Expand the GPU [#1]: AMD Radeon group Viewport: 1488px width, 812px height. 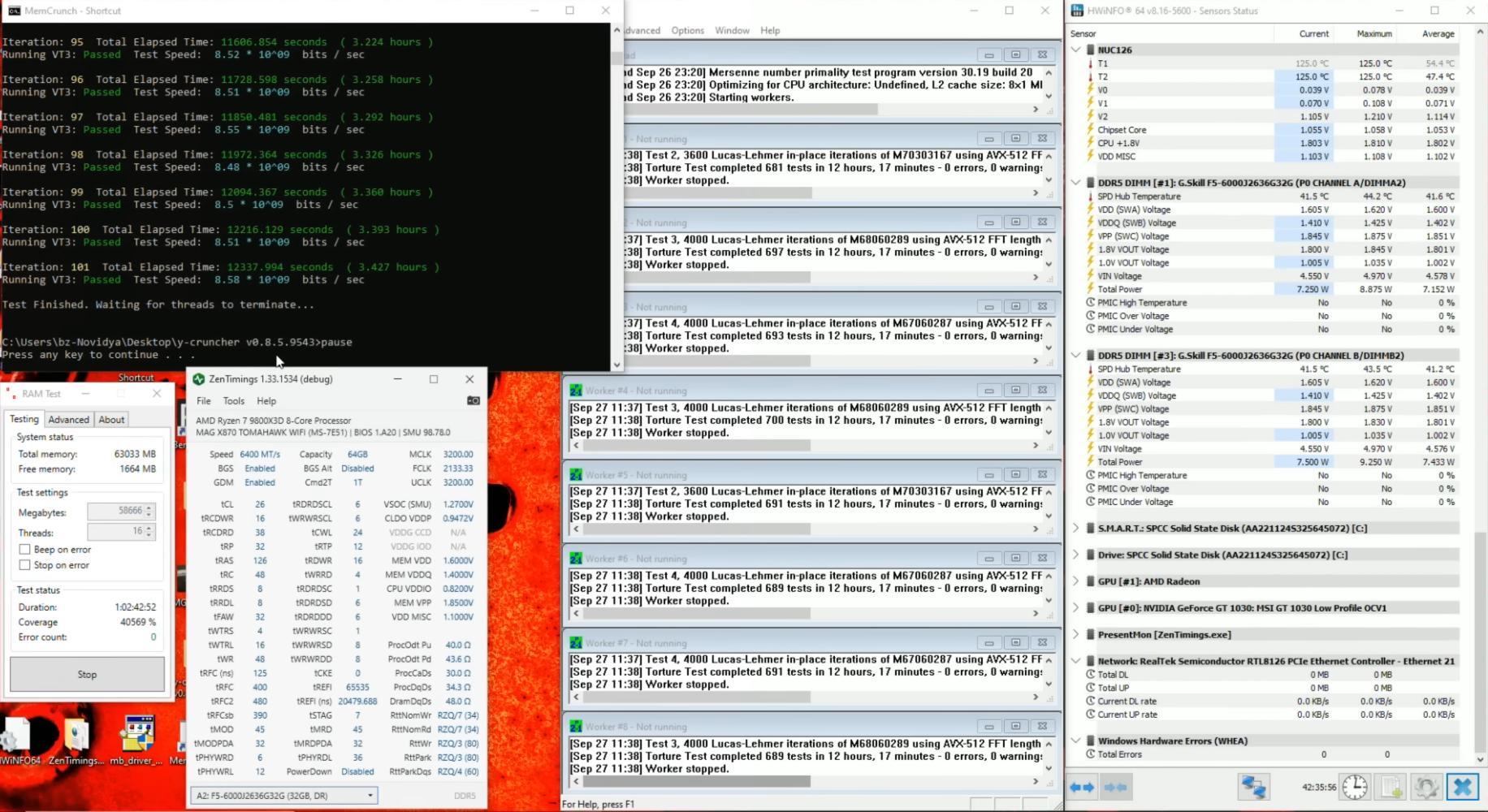click(1076, 581)
